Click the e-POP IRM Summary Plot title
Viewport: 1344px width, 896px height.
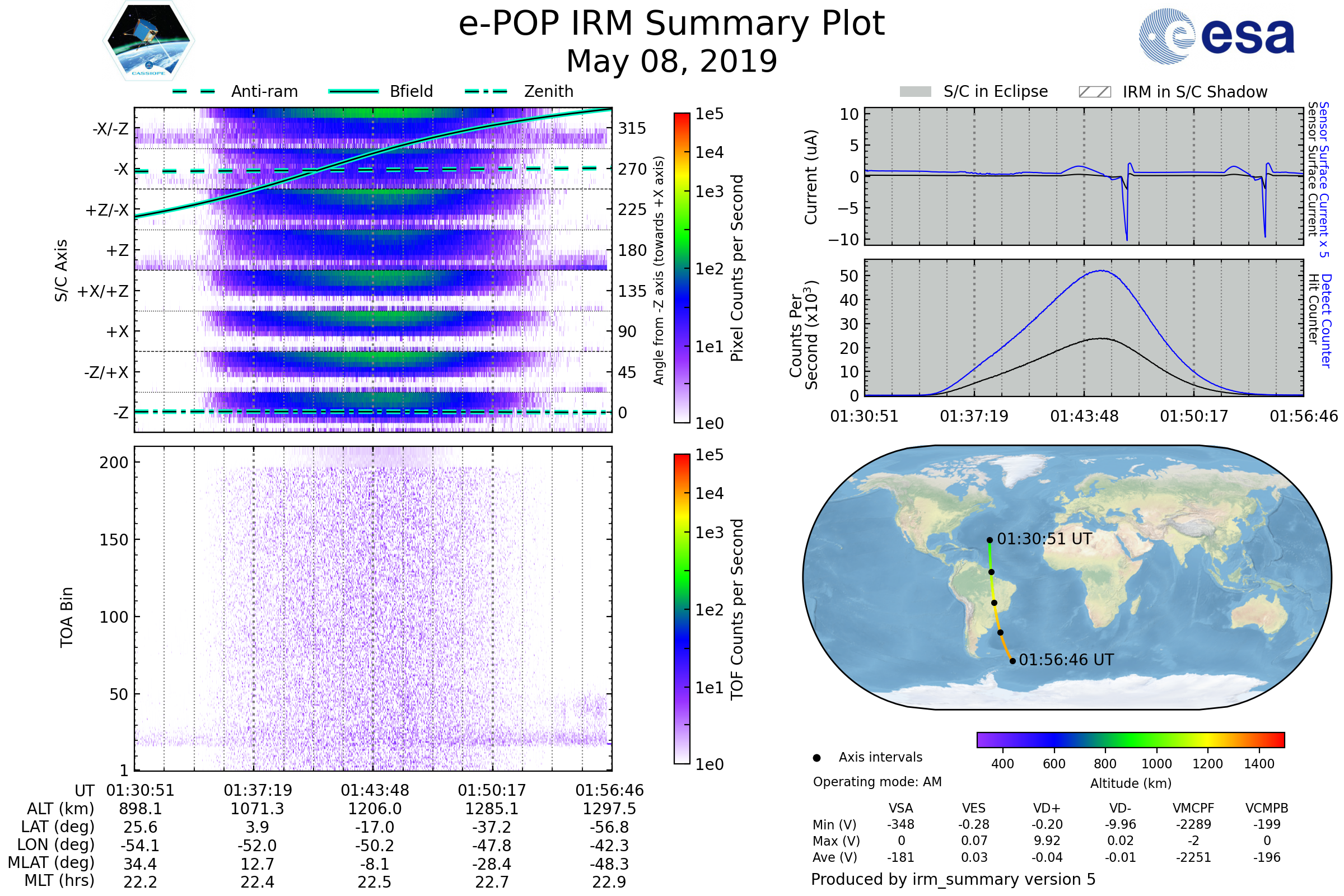pyautogui.click(x=671, y=24)
